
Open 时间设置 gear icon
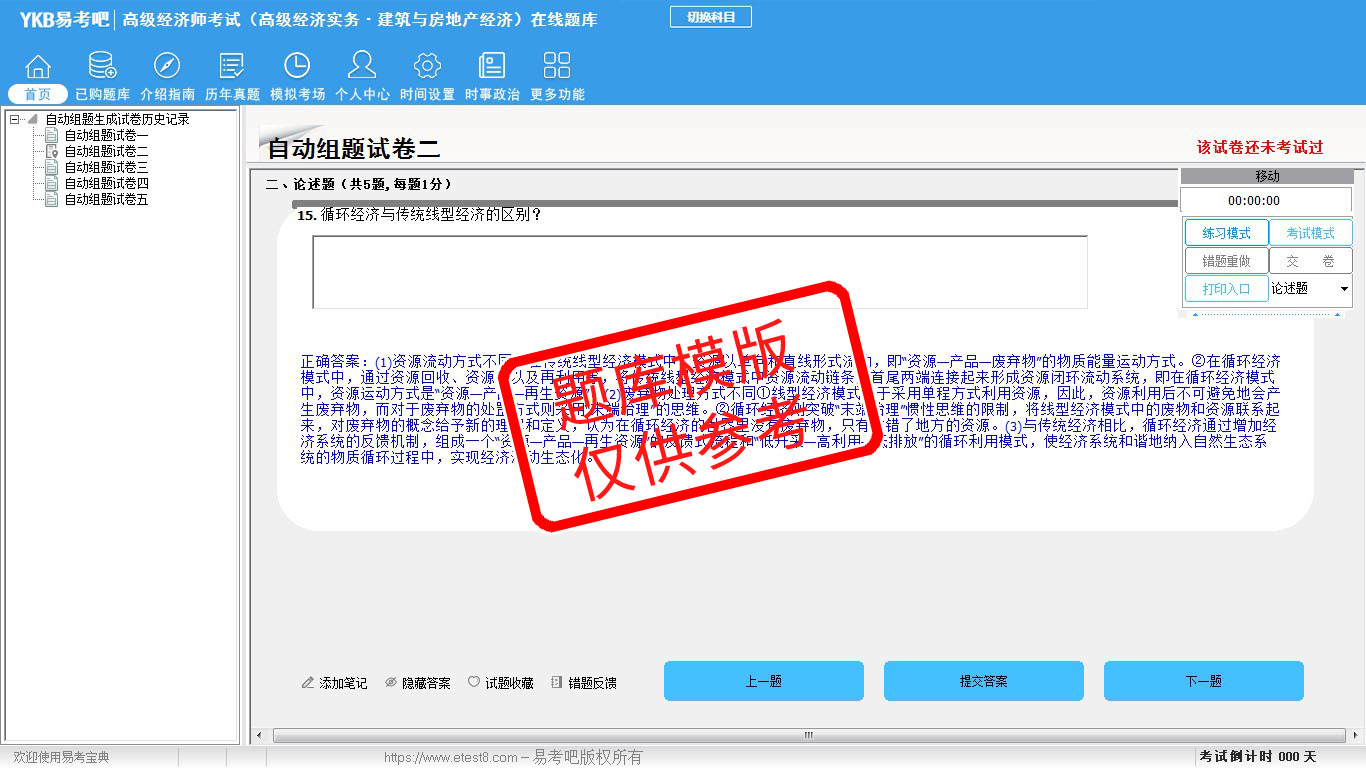(427, 67)
